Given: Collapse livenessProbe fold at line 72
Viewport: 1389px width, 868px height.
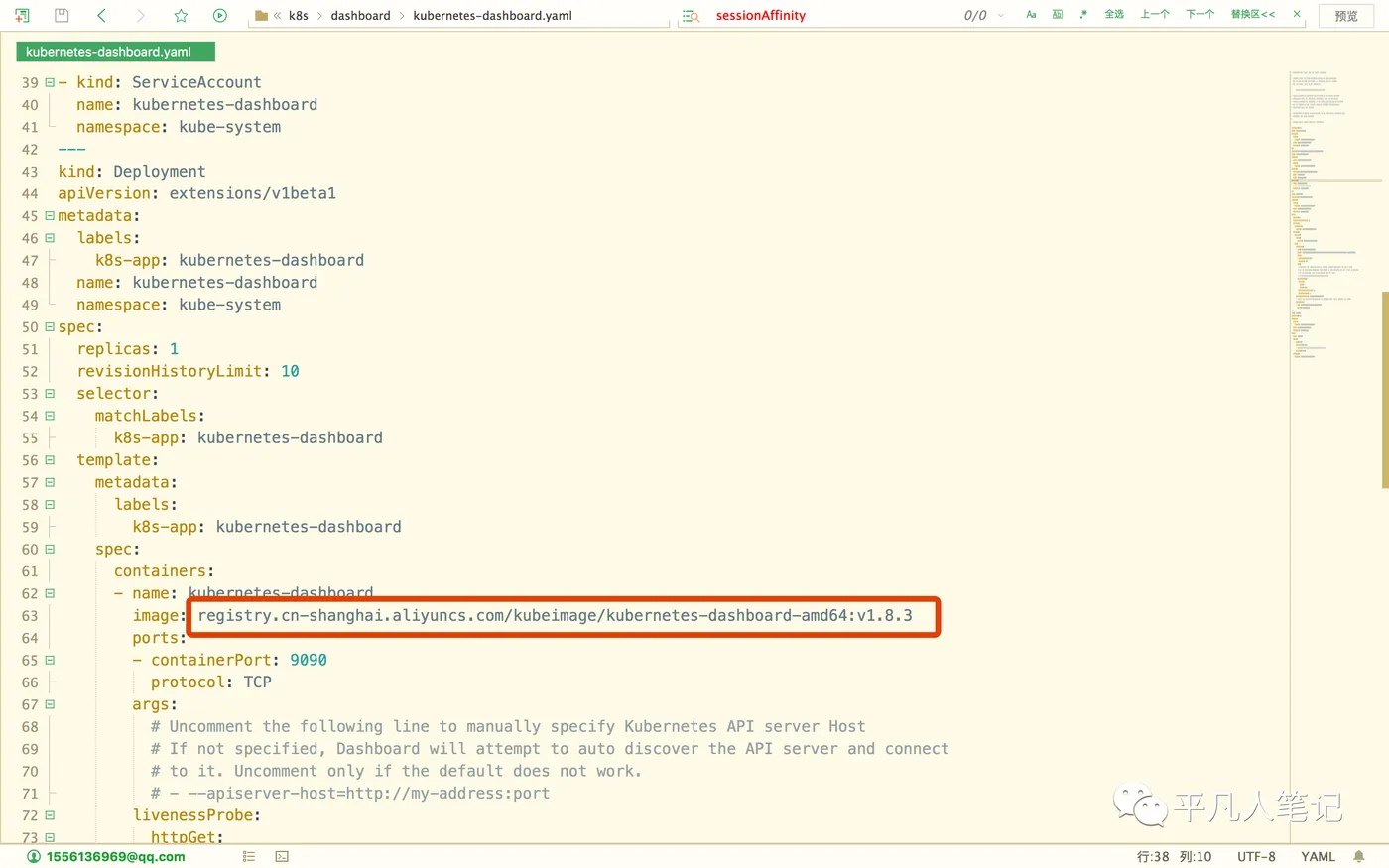Looking at the screenshot, I should point(50,815).
